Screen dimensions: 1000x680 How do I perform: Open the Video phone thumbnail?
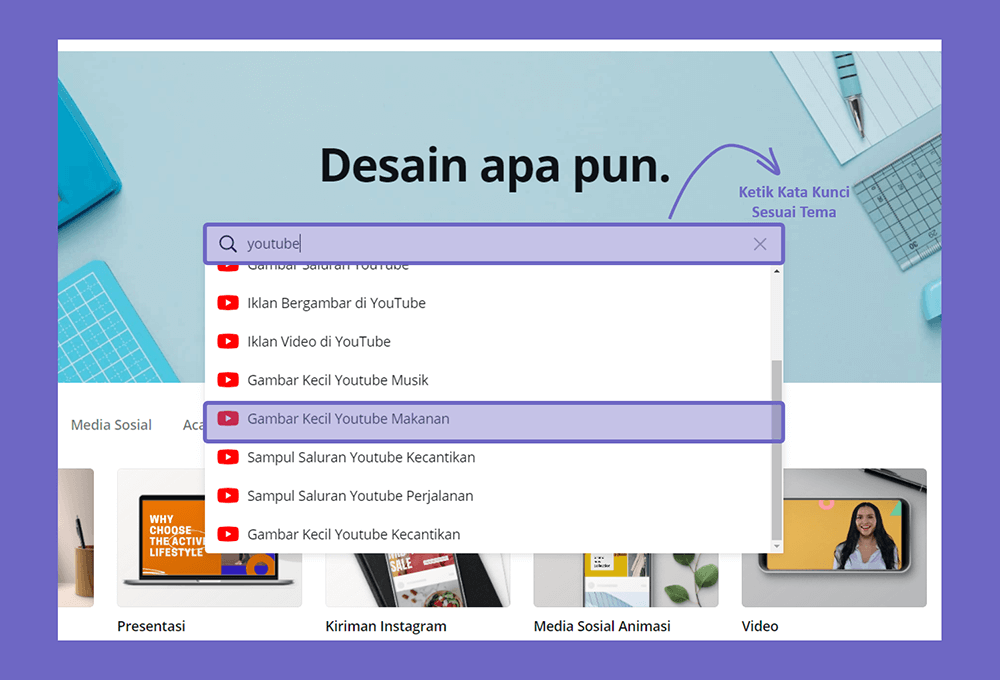(834, 538)
